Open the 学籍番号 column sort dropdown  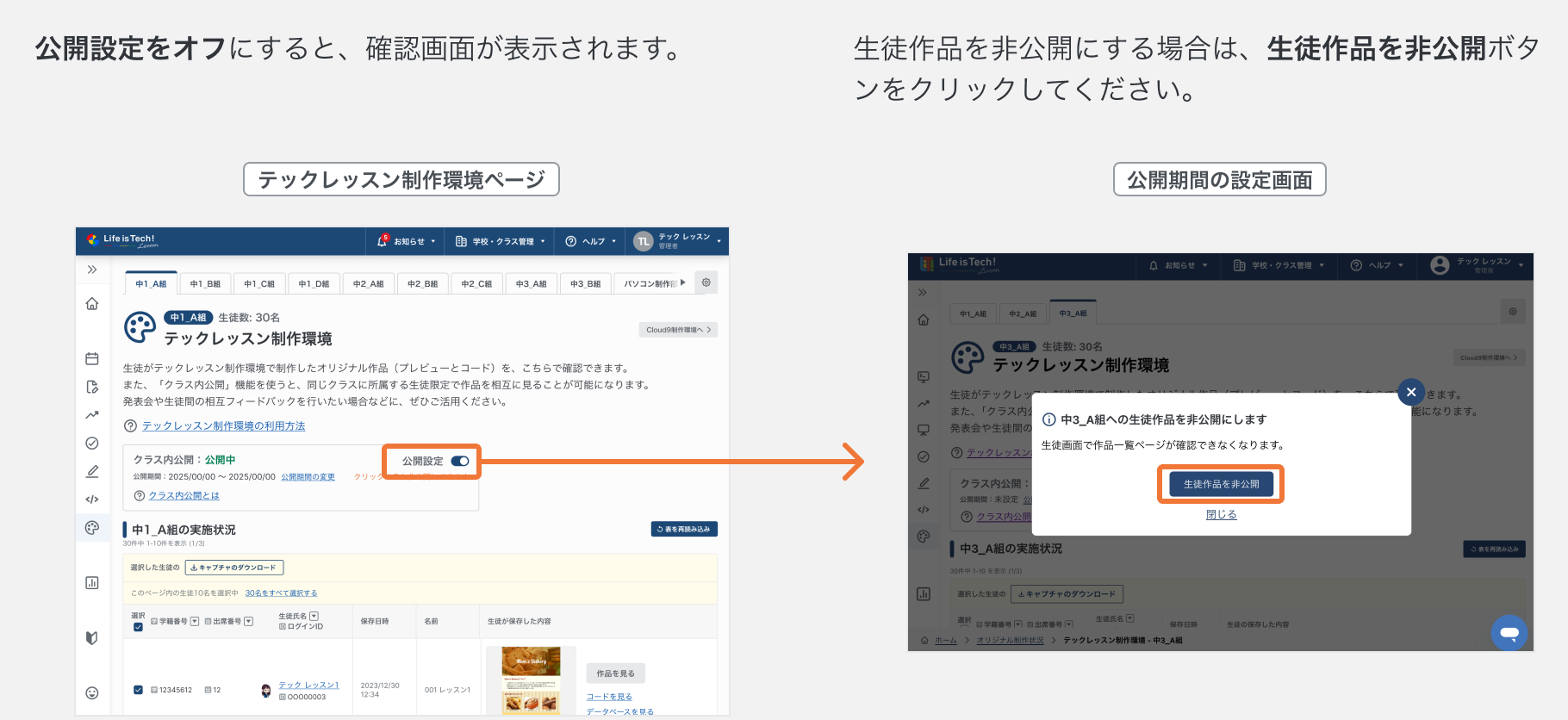pyautogui.click(x=195, y=621)
